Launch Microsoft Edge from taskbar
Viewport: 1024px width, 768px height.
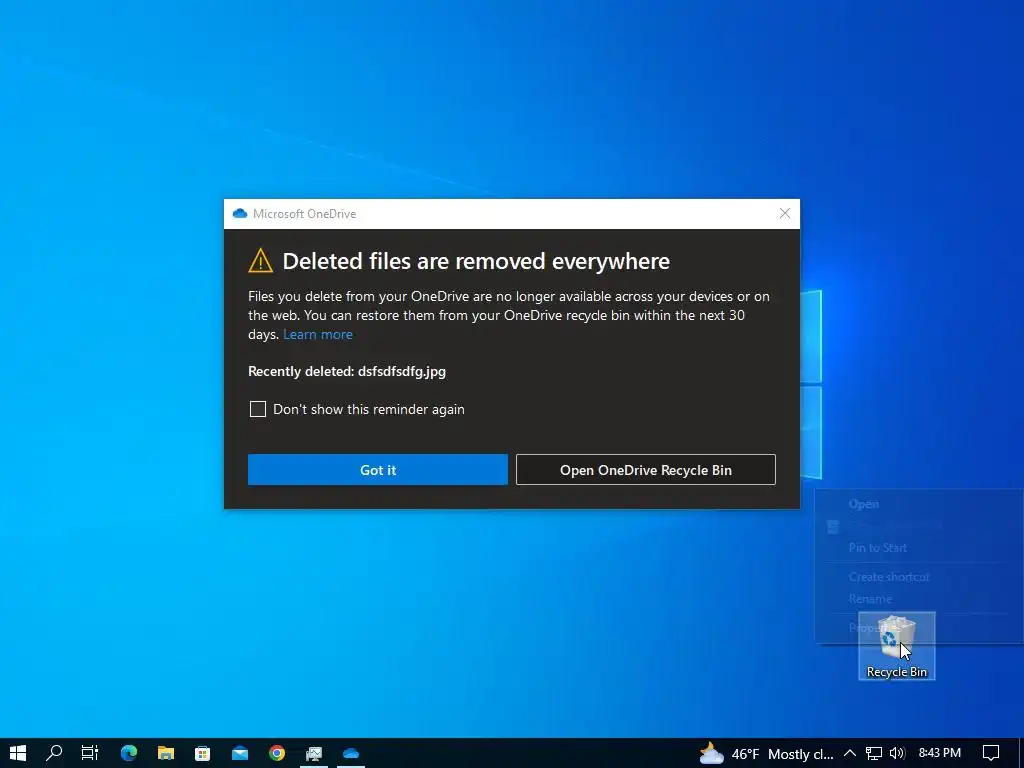[129, 753]
